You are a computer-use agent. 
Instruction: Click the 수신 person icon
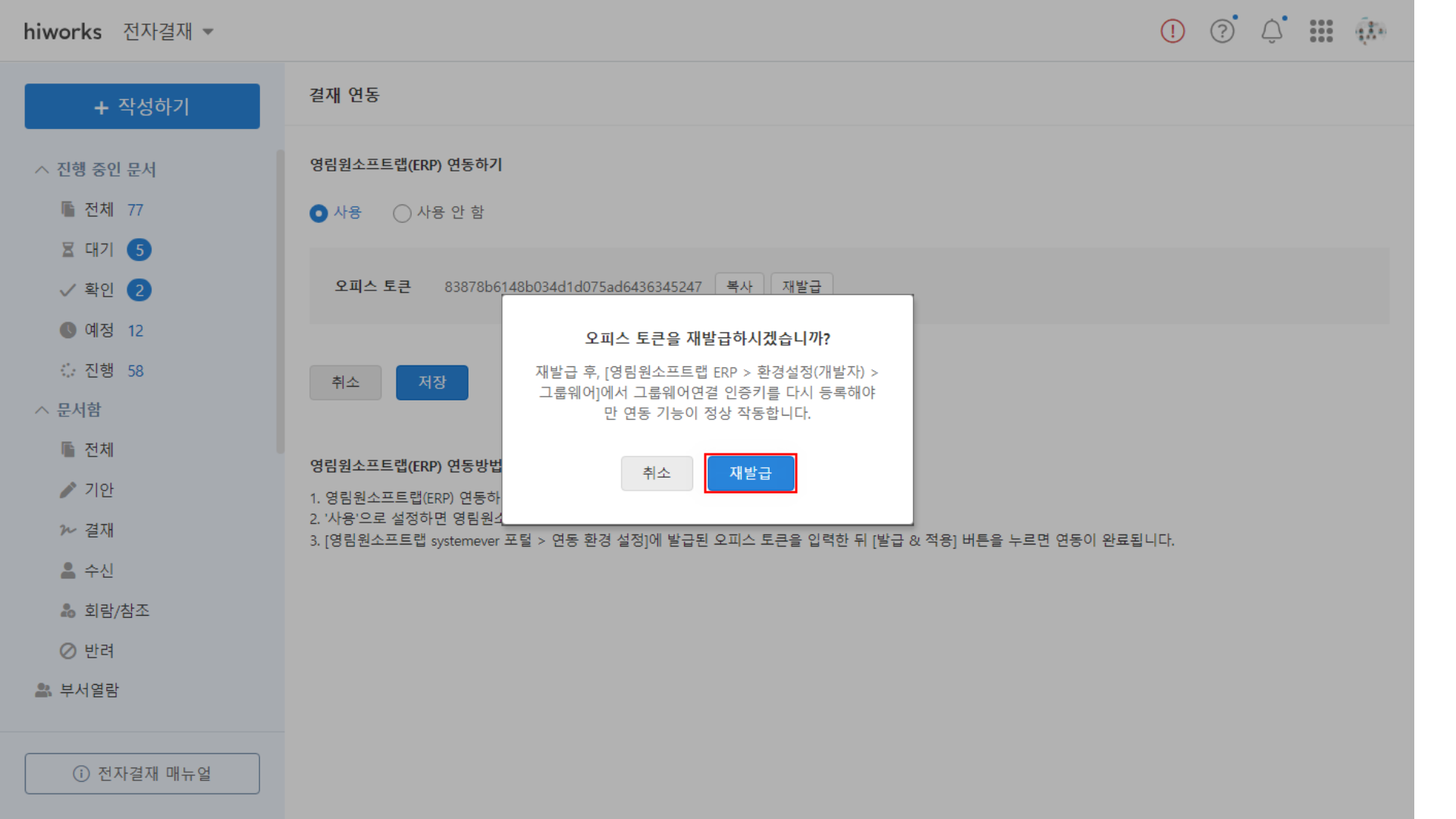pyautogui.click(x=68, y=570)
